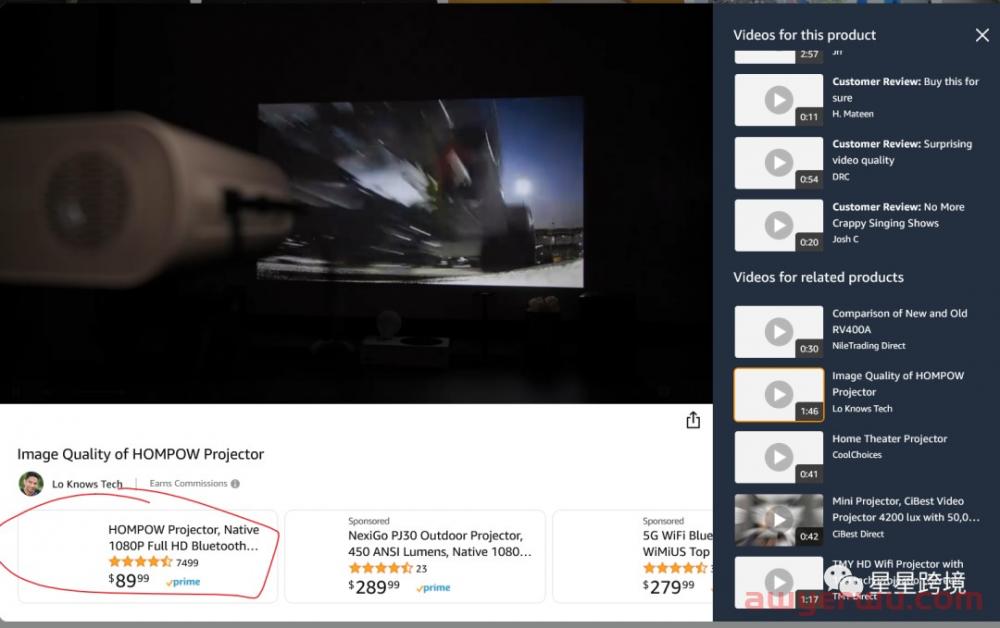The width and height of the screenshot is (1000, 628).
Task: Click the 'Videos for related products' heading
Action: point(818,277)
